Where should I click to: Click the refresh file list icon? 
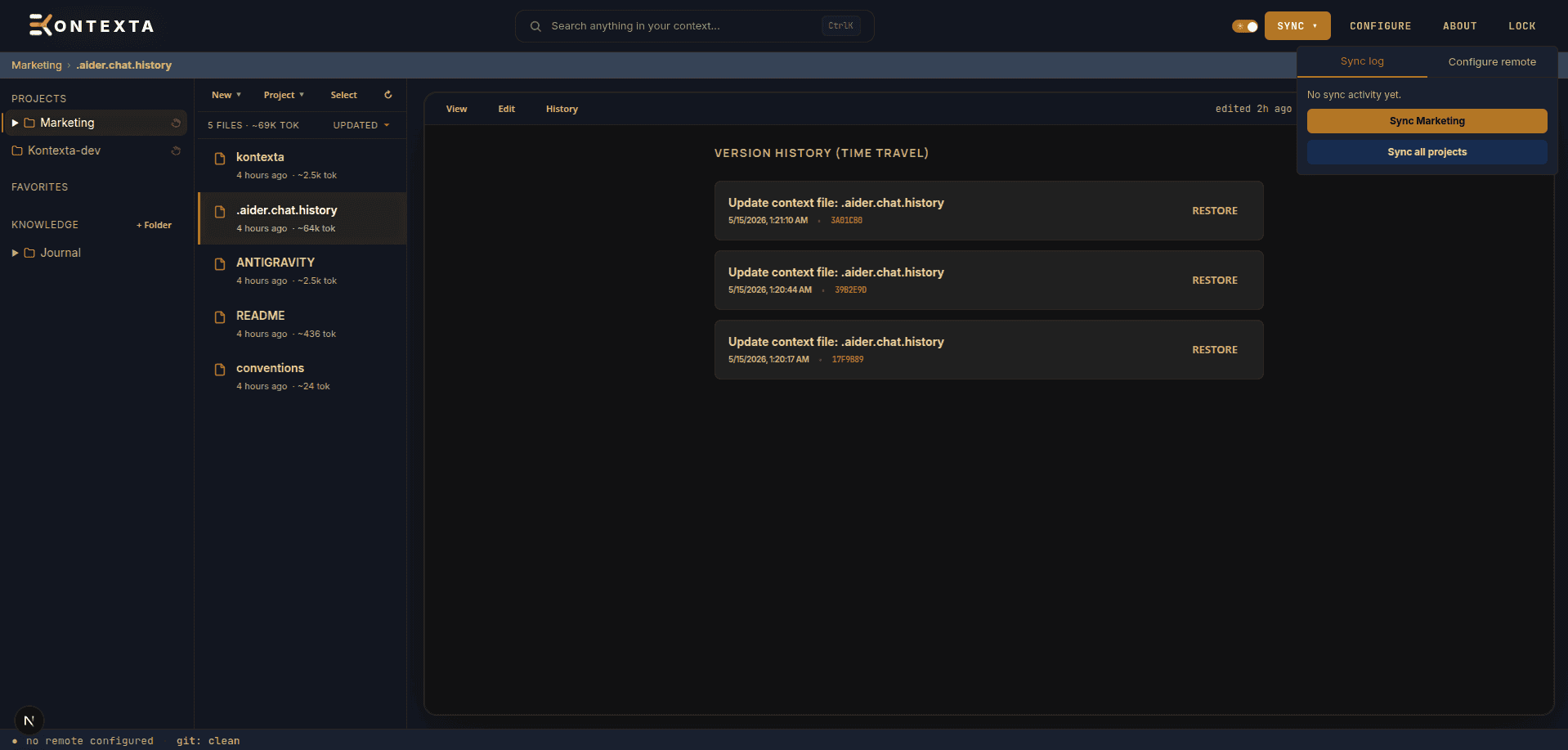point(388,95)
